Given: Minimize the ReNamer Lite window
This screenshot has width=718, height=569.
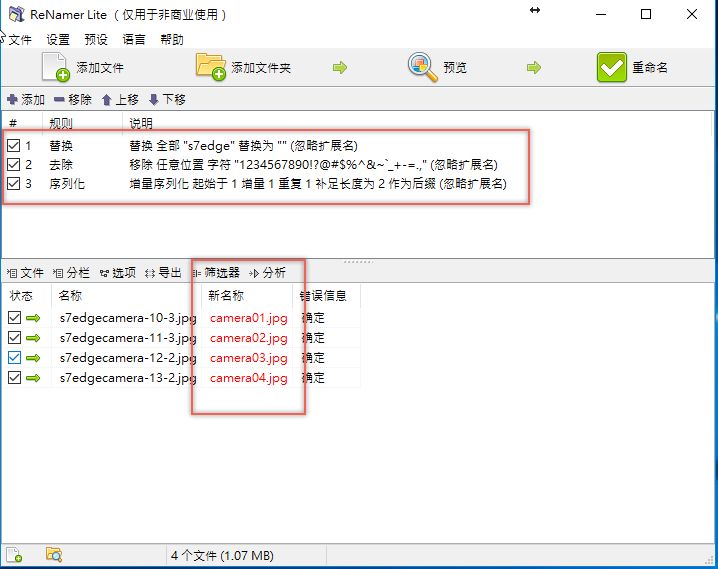Looking at the screenshot, I should pyautogui.click(x=601, y=14).
